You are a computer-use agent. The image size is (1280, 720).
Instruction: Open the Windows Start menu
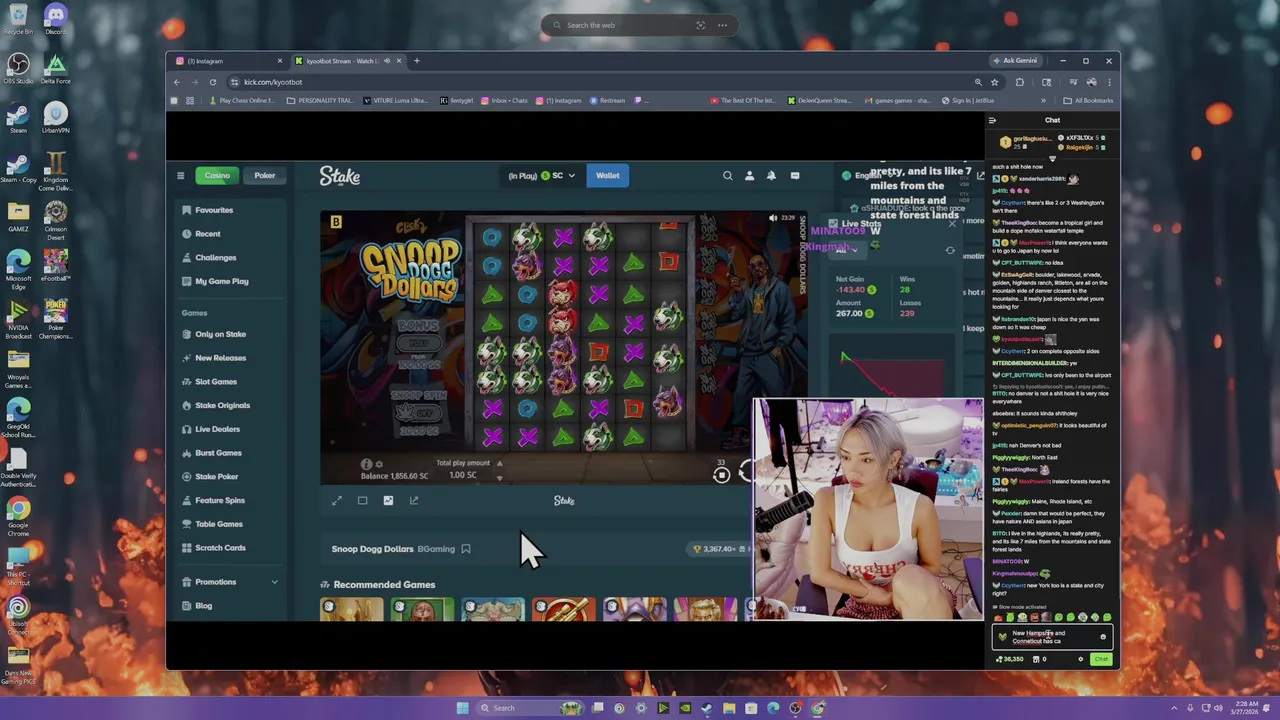[462, 708]
